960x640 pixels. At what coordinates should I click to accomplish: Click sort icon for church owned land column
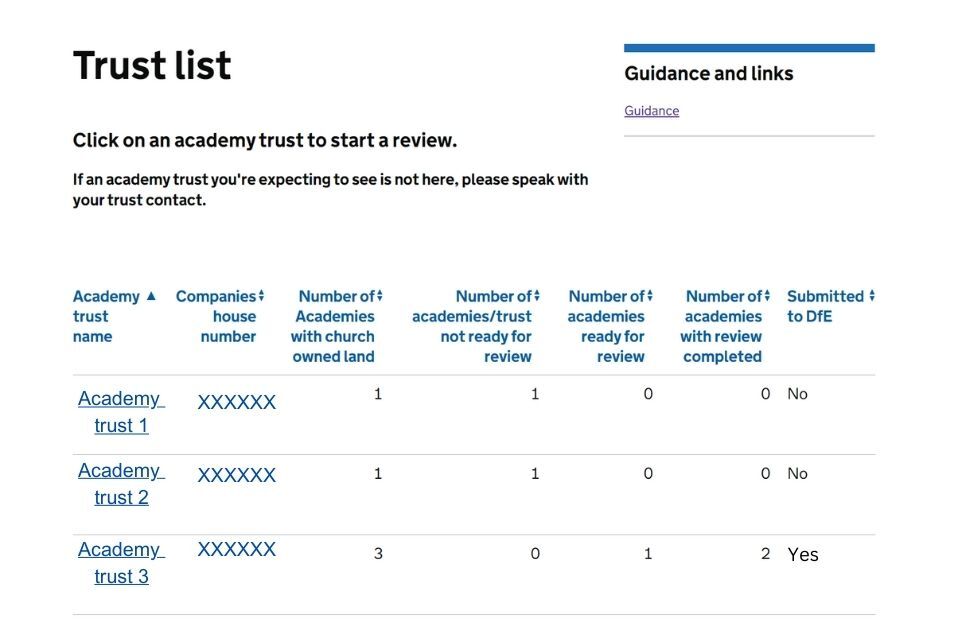point(380,296)
